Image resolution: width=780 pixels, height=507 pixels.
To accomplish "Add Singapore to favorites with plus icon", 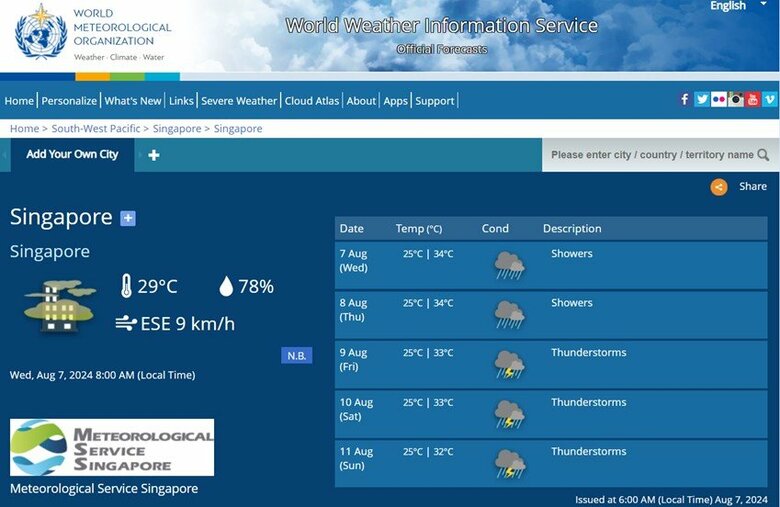I will [128, 218].
